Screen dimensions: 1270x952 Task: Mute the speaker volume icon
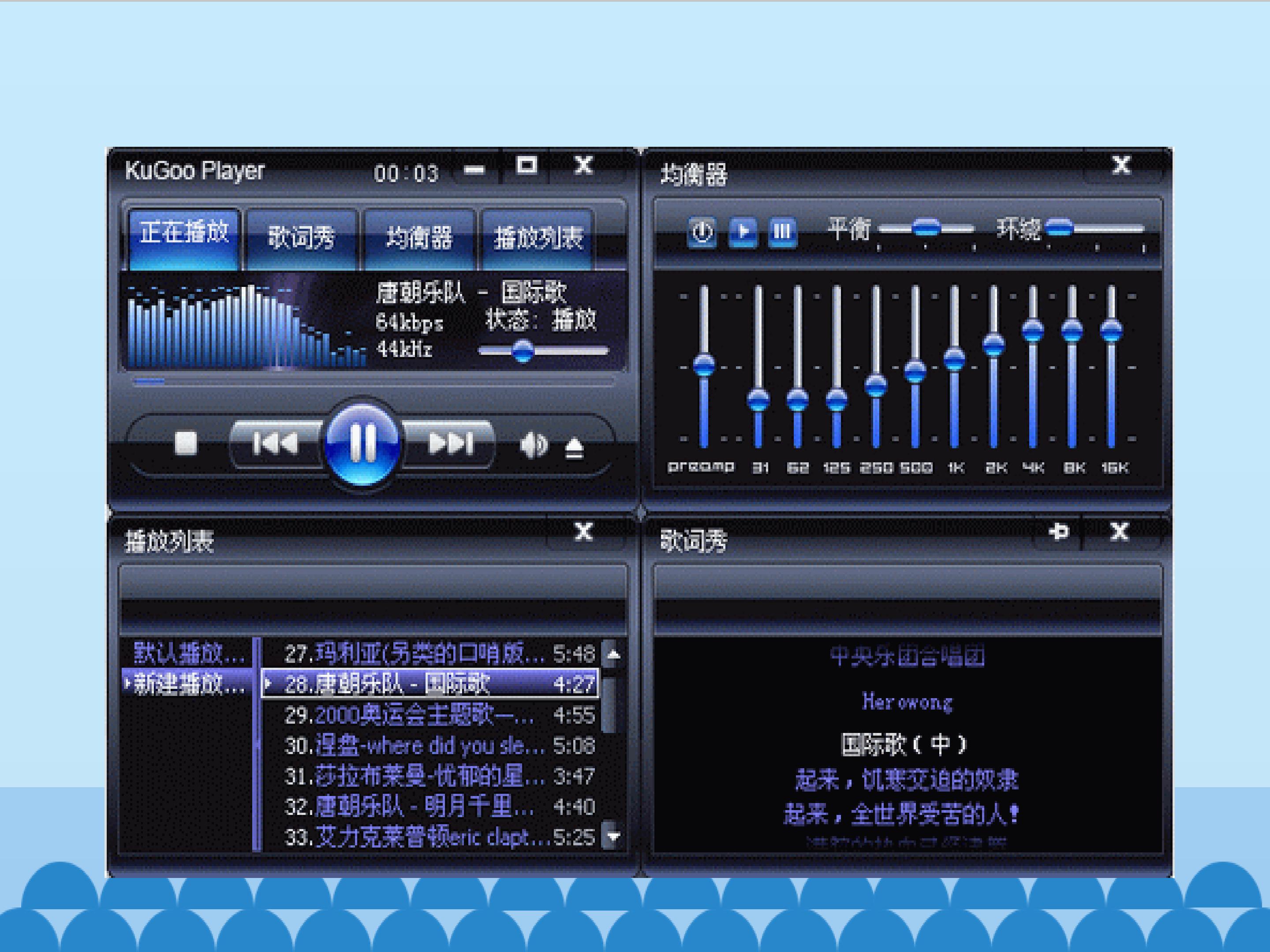point(534,445)
